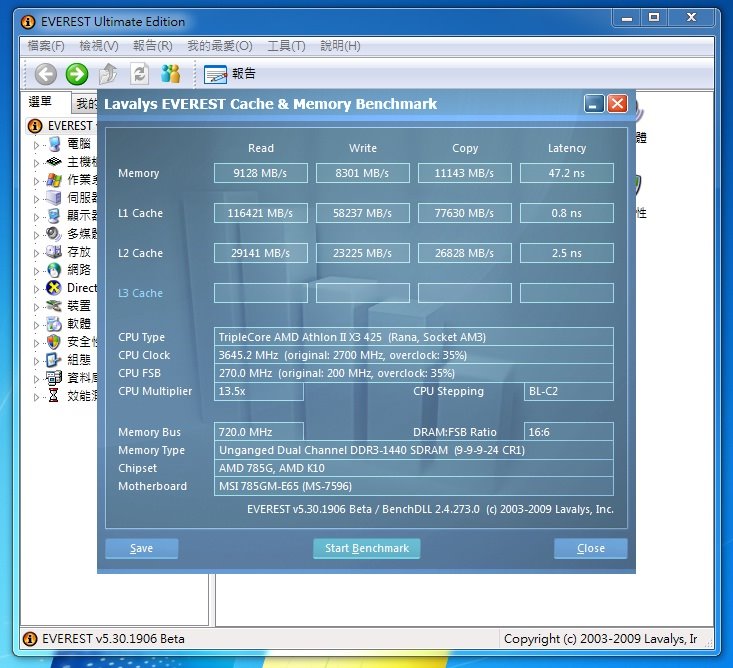
Task: Expand the 網路 tree node
Action: pos(36,271)
